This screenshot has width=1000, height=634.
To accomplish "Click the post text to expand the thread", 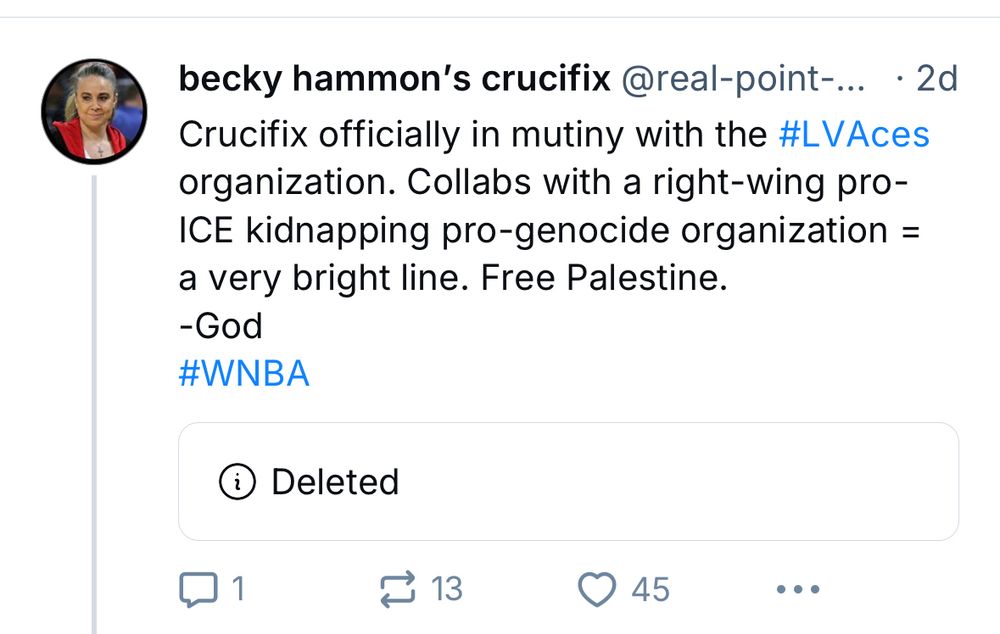I will click(x=500, y=230).
